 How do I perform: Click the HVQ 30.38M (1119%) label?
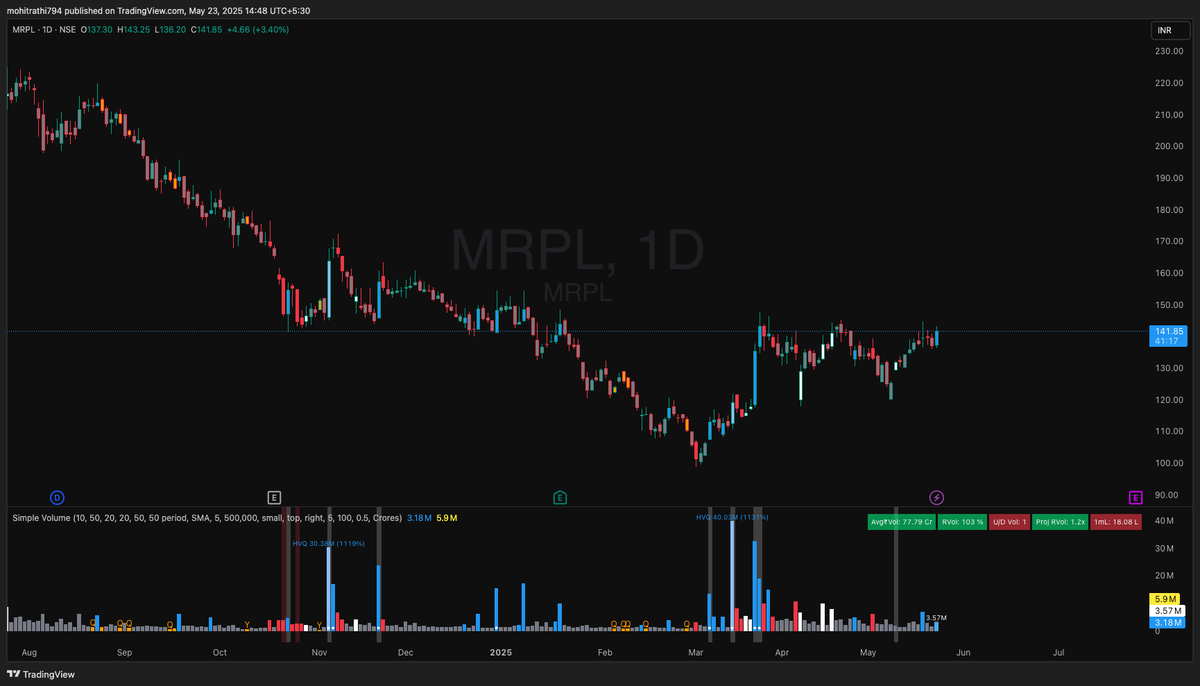[328, 544]
